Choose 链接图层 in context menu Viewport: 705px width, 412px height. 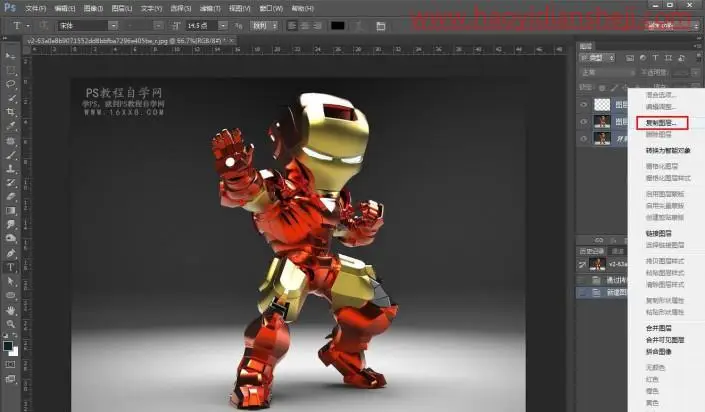(659, 233)
